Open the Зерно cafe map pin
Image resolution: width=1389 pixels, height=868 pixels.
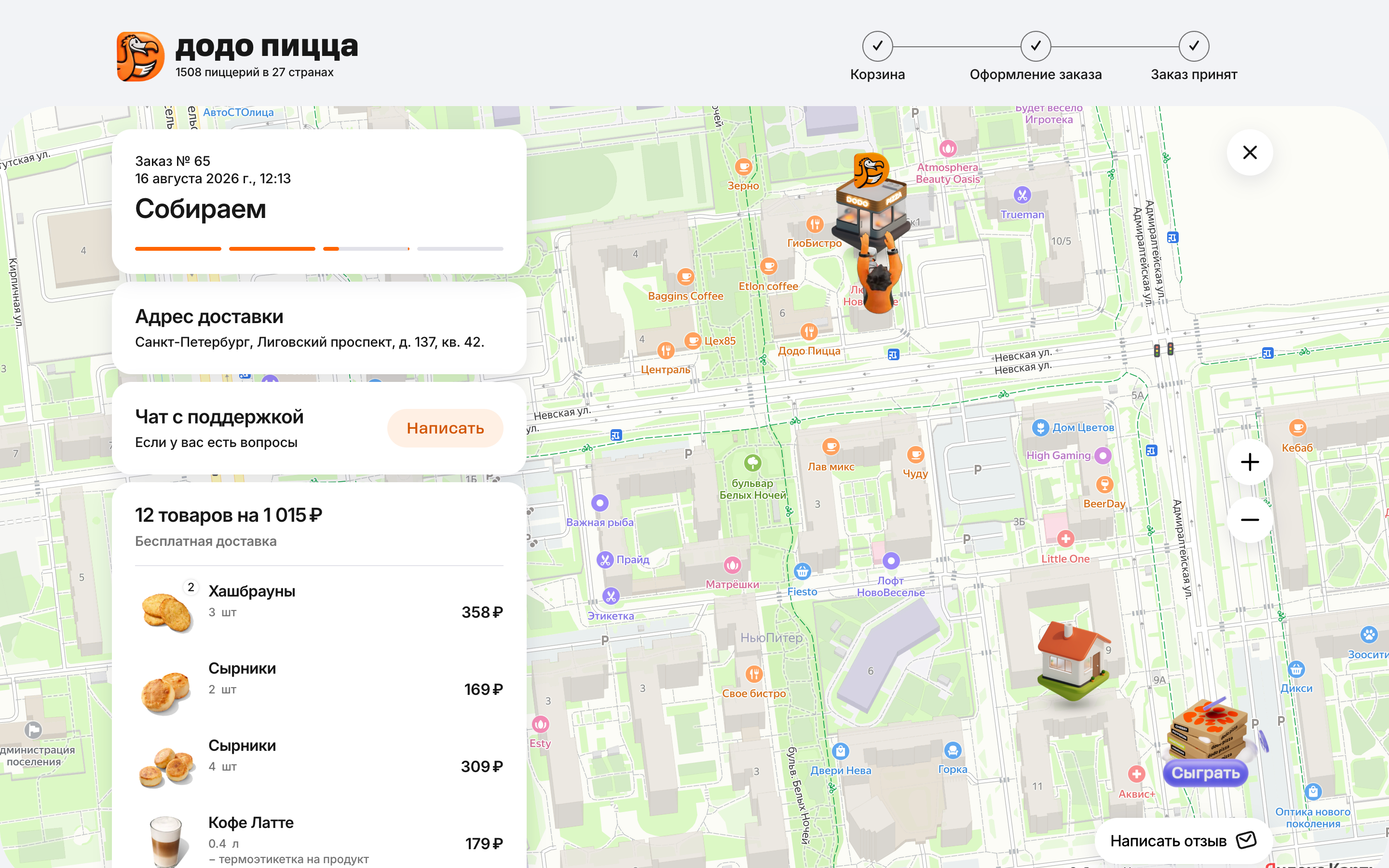[743, 167]
